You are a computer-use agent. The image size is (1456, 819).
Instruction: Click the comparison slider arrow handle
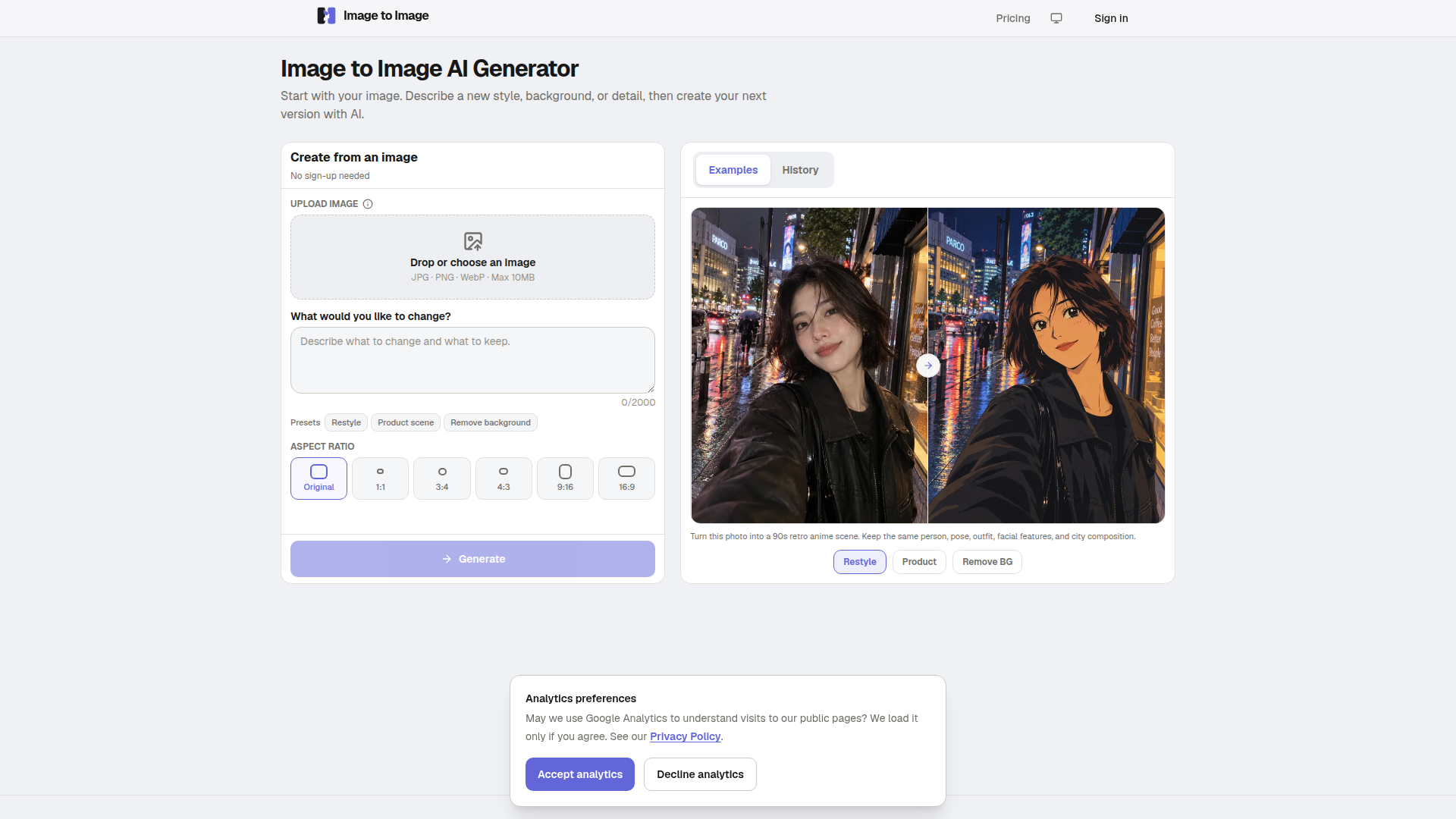[928, 366]
